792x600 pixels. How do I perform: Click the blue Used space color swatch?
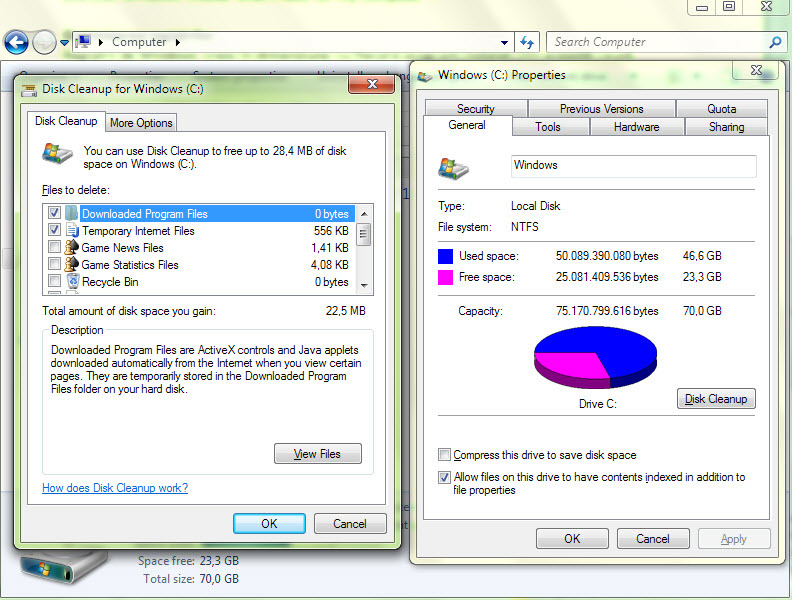point(445,256)
